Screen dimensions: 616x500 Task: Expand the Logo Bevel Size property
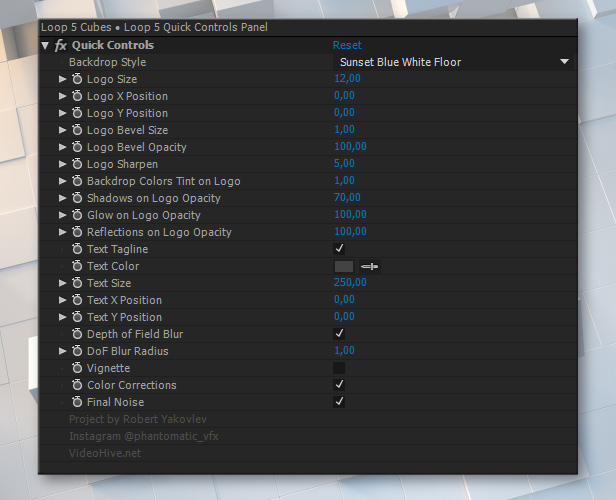(x=62, y=130)
